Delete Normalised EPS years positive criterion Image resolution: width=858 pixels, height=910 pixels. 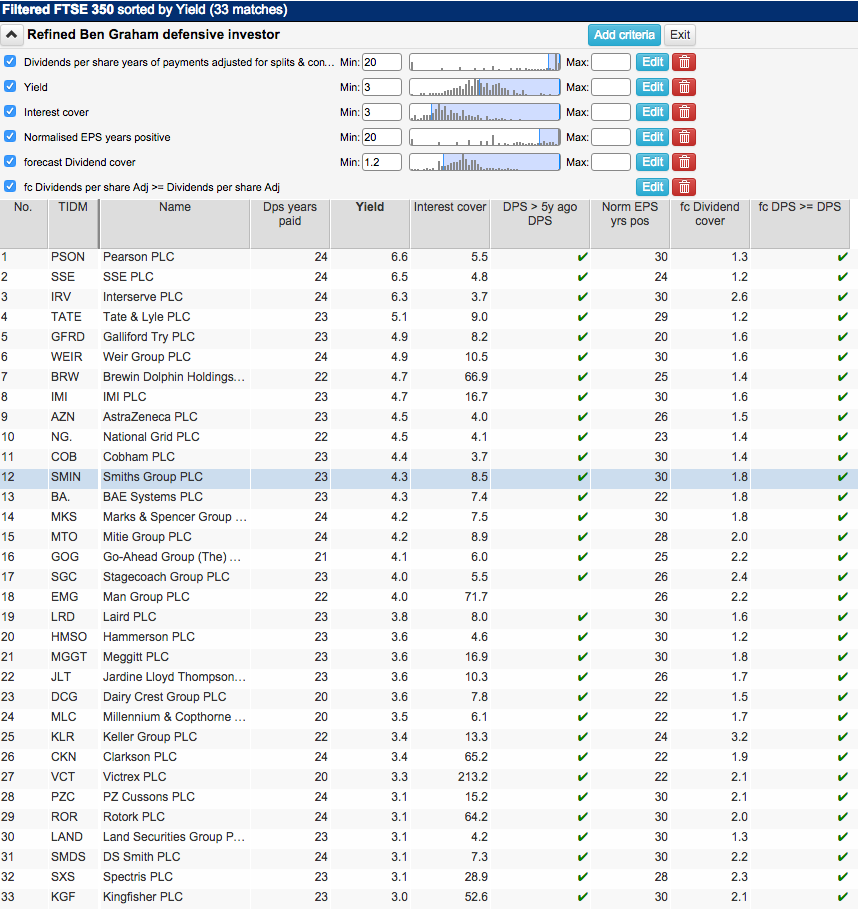[684, 137]
